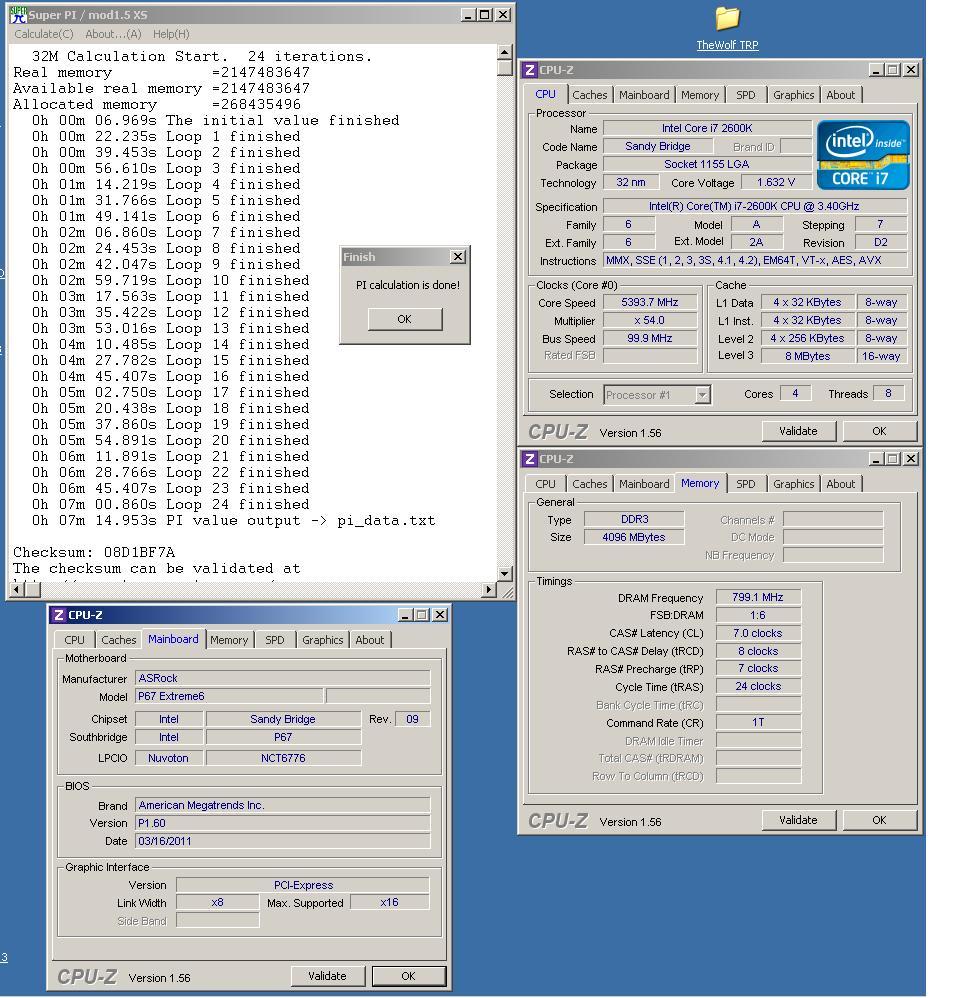The height and width of the screenshot is (998, 960).
Task: Click the Command Rate 1T value
Action: (x=758, y=722)
